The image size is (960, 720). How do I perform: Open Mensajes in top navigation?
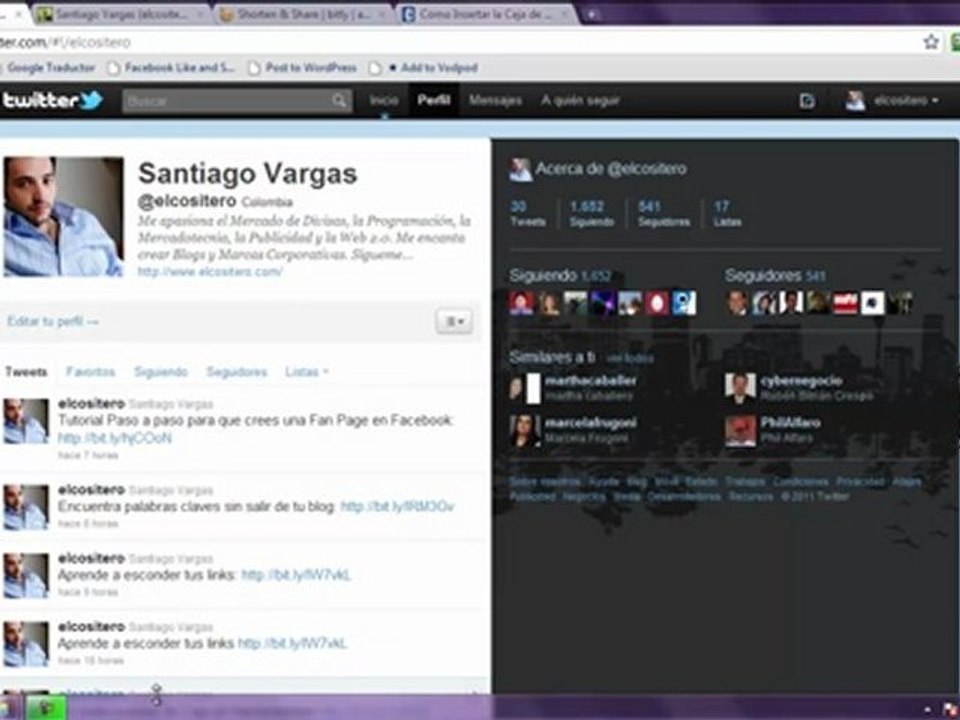(495, 100)
